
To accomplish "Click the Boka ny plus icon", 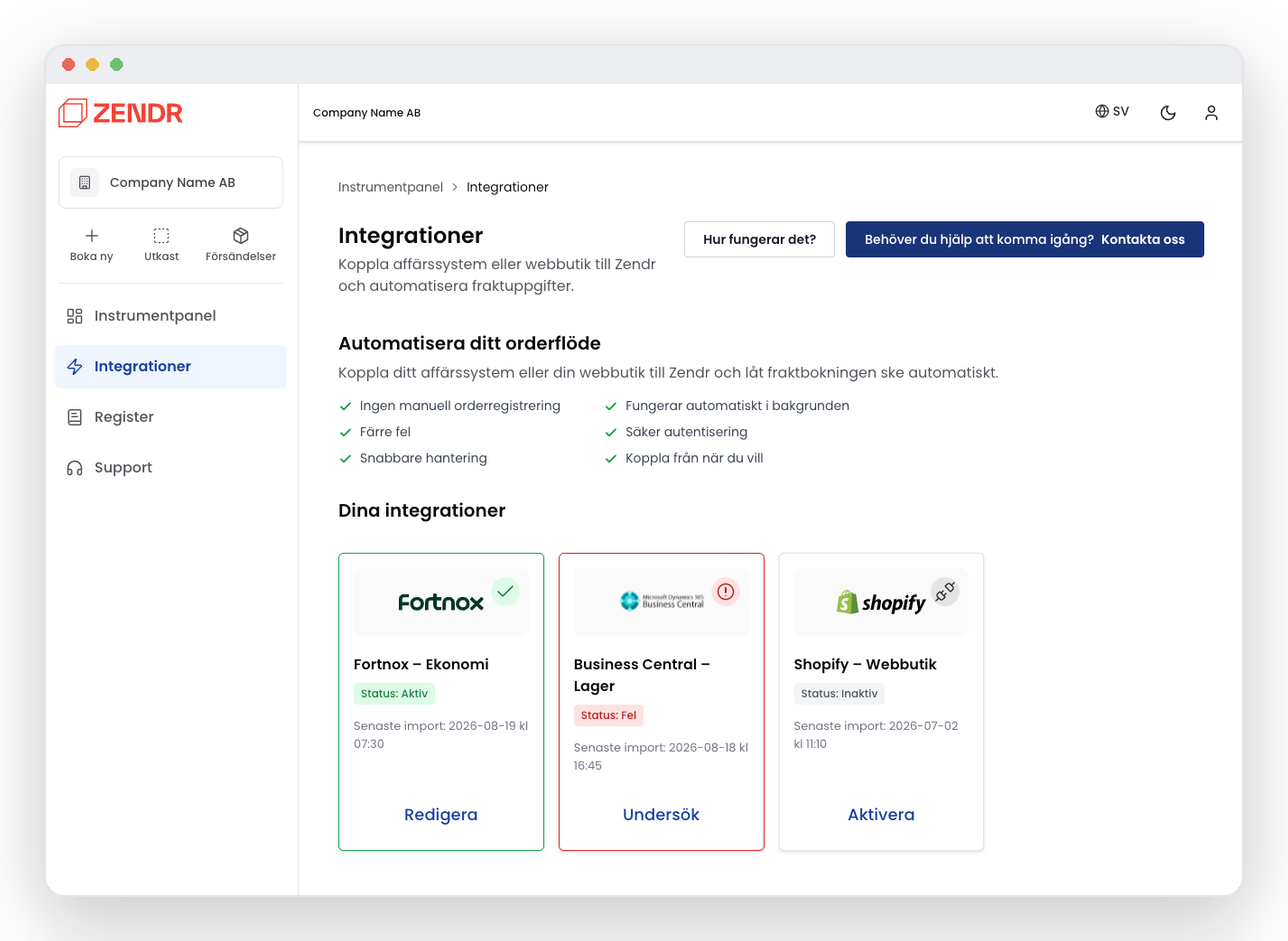I will click(x=91, y=236).
